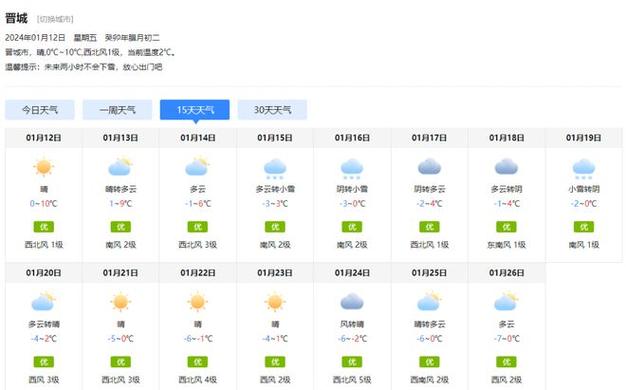The image size is (626, 390).
Task: Click 多云转晴 condition under 01月20日
Action: (44, 324)
